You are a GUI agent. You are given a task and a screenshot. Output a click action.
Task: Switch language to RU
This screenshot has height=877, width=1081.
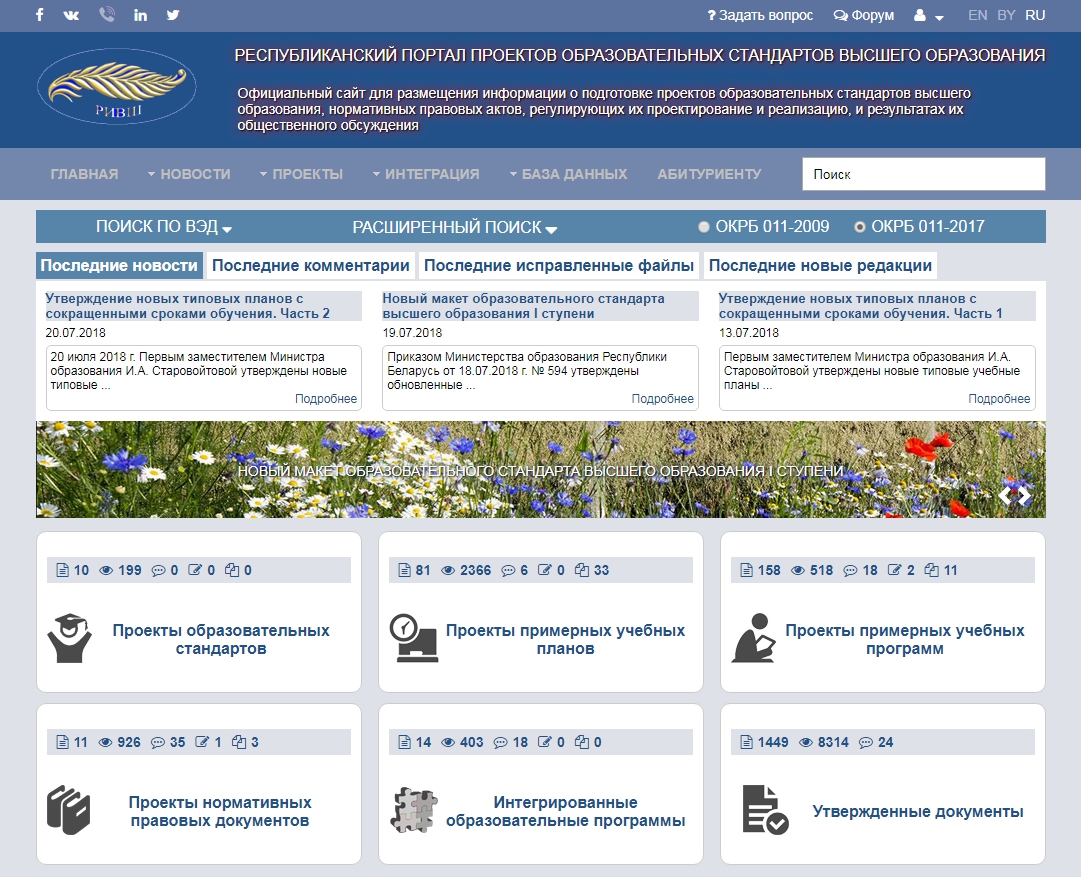(x=1035, y=15)
